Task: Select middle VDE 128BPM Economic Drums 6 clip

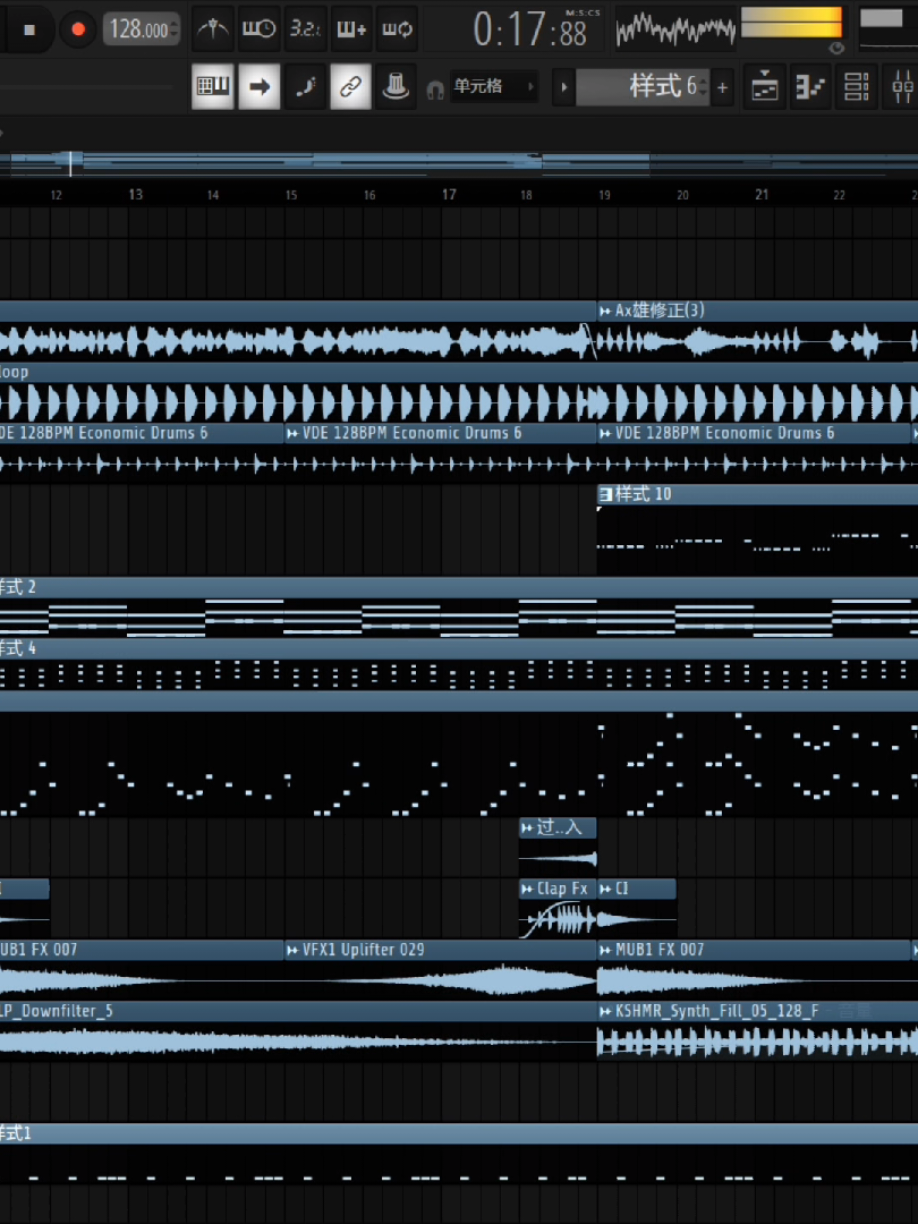Action: 440,453
